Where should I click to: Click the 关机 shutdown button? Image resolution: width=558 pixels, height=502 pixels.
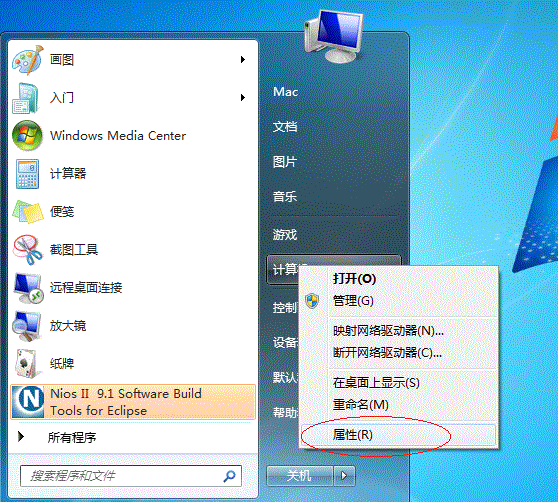[300, 476]
